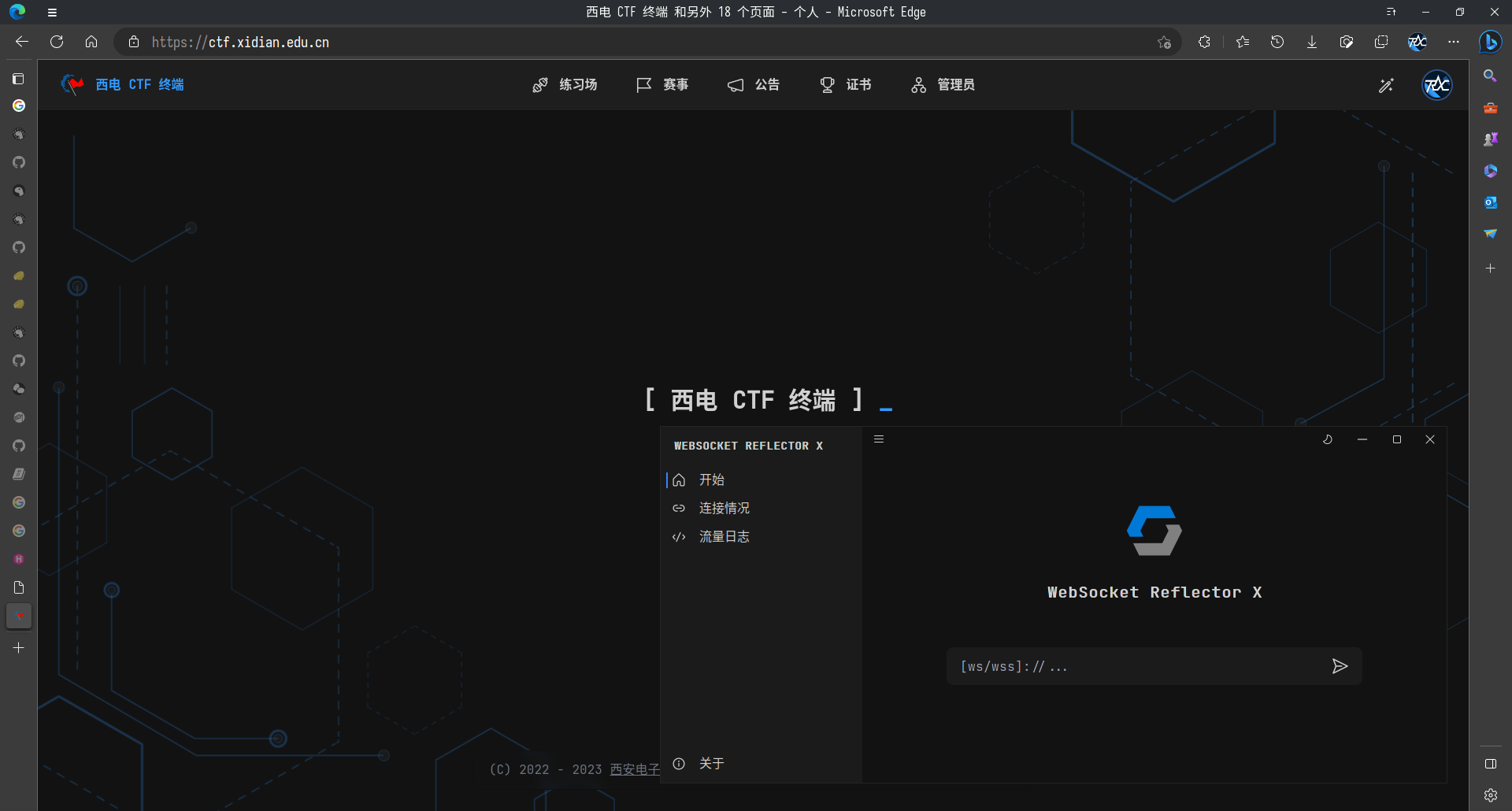Open a new tab with plus icon
Viewport: 1512px width, 811px height.
[19, 648]
